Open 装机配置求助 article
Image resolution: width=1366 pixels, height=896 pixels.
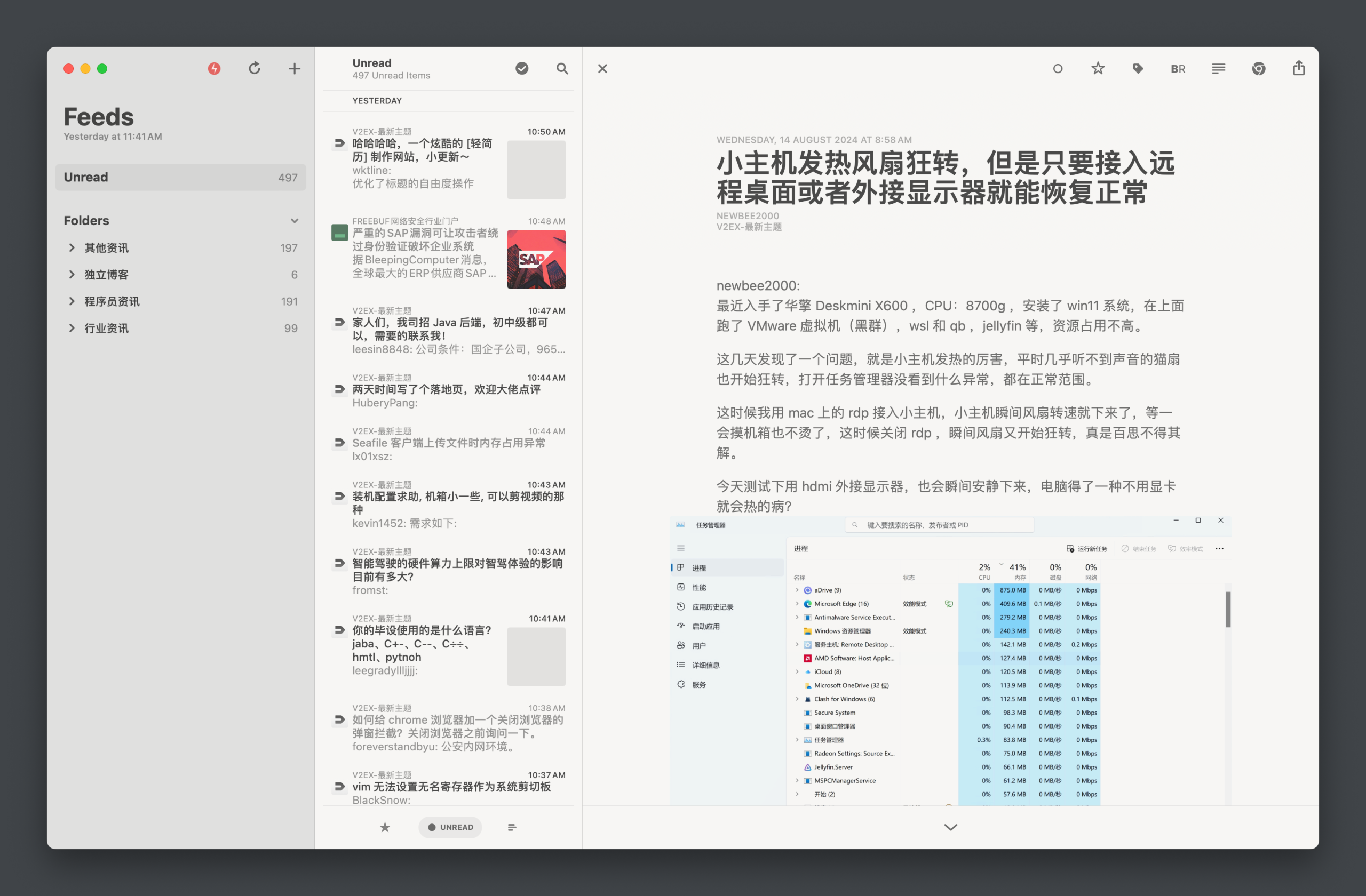[449, 504]
